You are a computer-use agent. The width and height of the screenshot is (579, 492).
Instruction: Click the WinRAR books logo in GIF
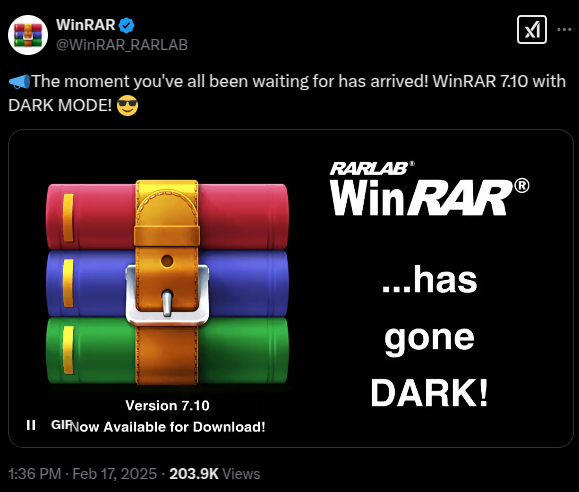[168, 283]
